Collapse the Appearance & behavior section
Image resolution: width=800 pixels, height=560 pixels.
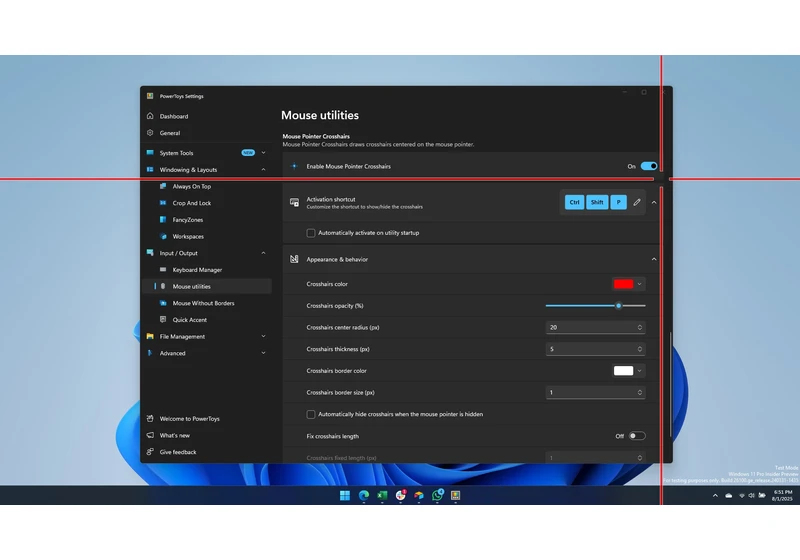coord(654,259)
